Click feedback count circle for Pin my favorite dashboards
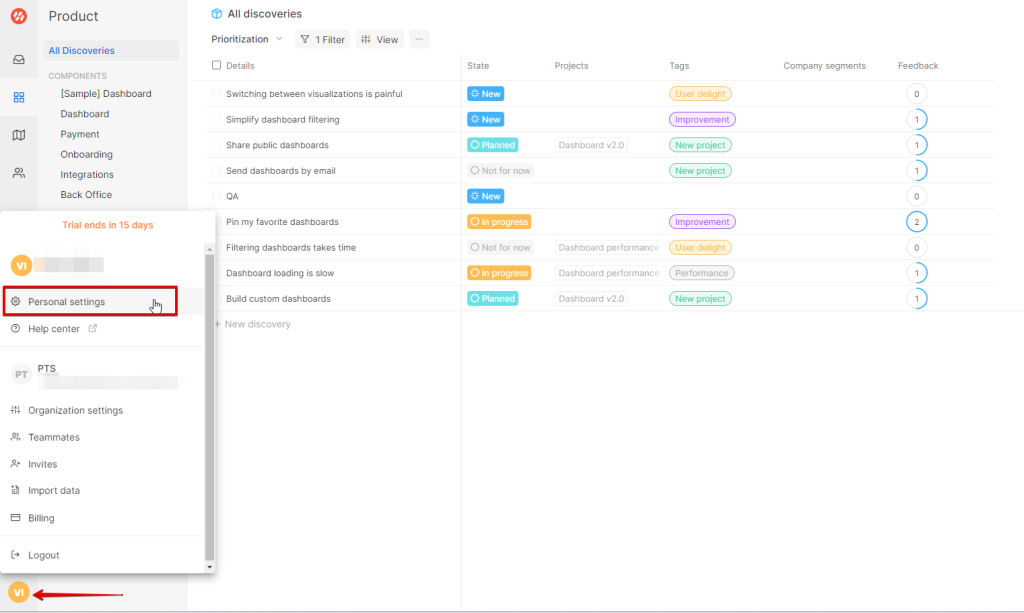1024x613 pixels. pos(916,222)
